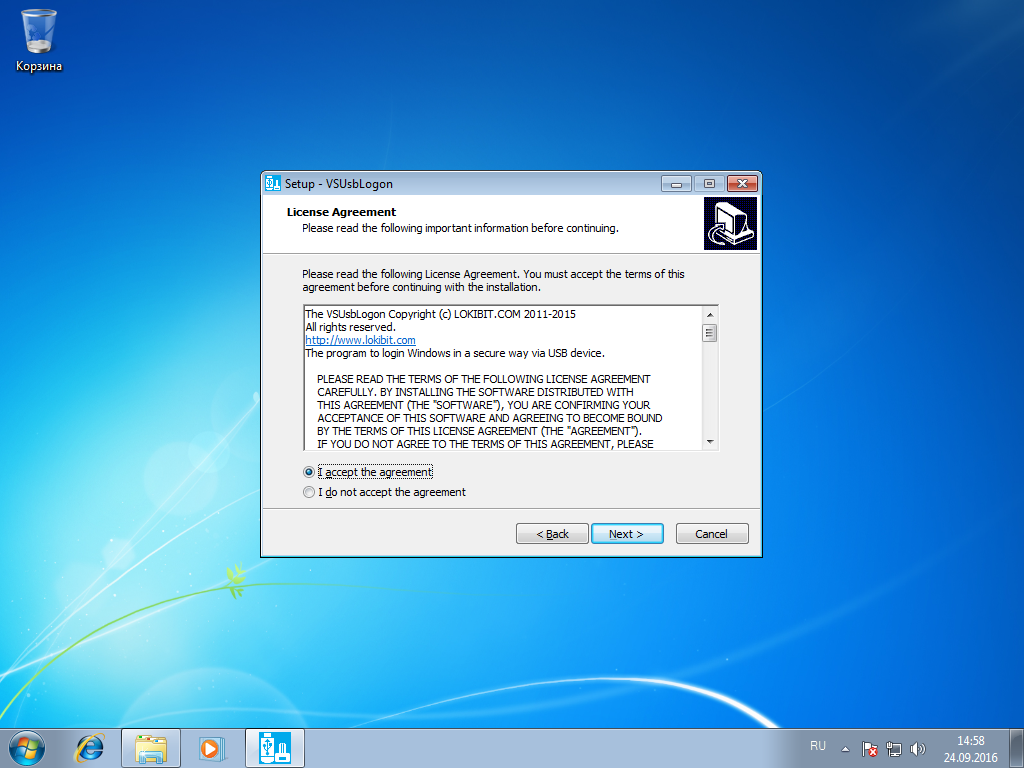This screenshot has height=768, width=1024.
Task: Open the Action Center flag icon
Action: [869, 749]
